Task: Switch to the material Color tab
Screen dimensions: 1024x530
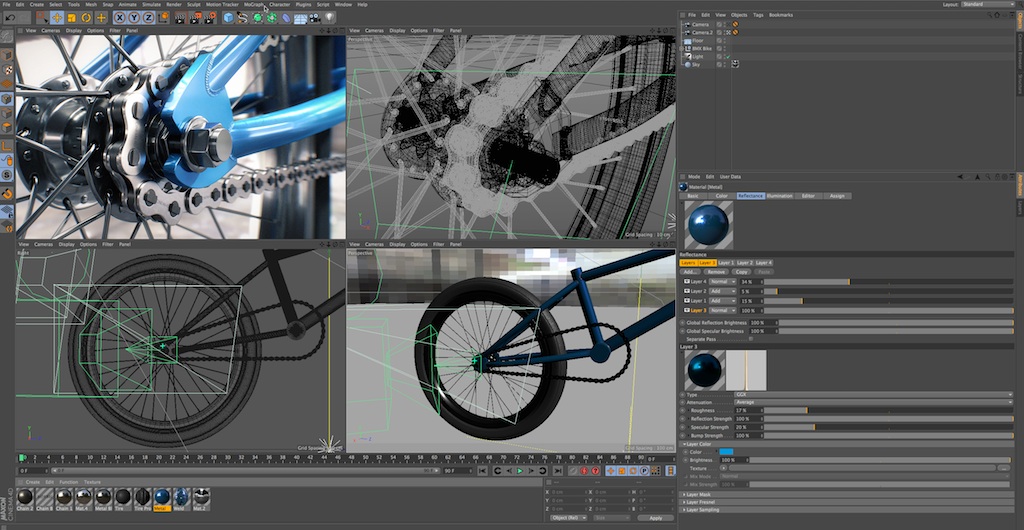Action: [722, 196]
